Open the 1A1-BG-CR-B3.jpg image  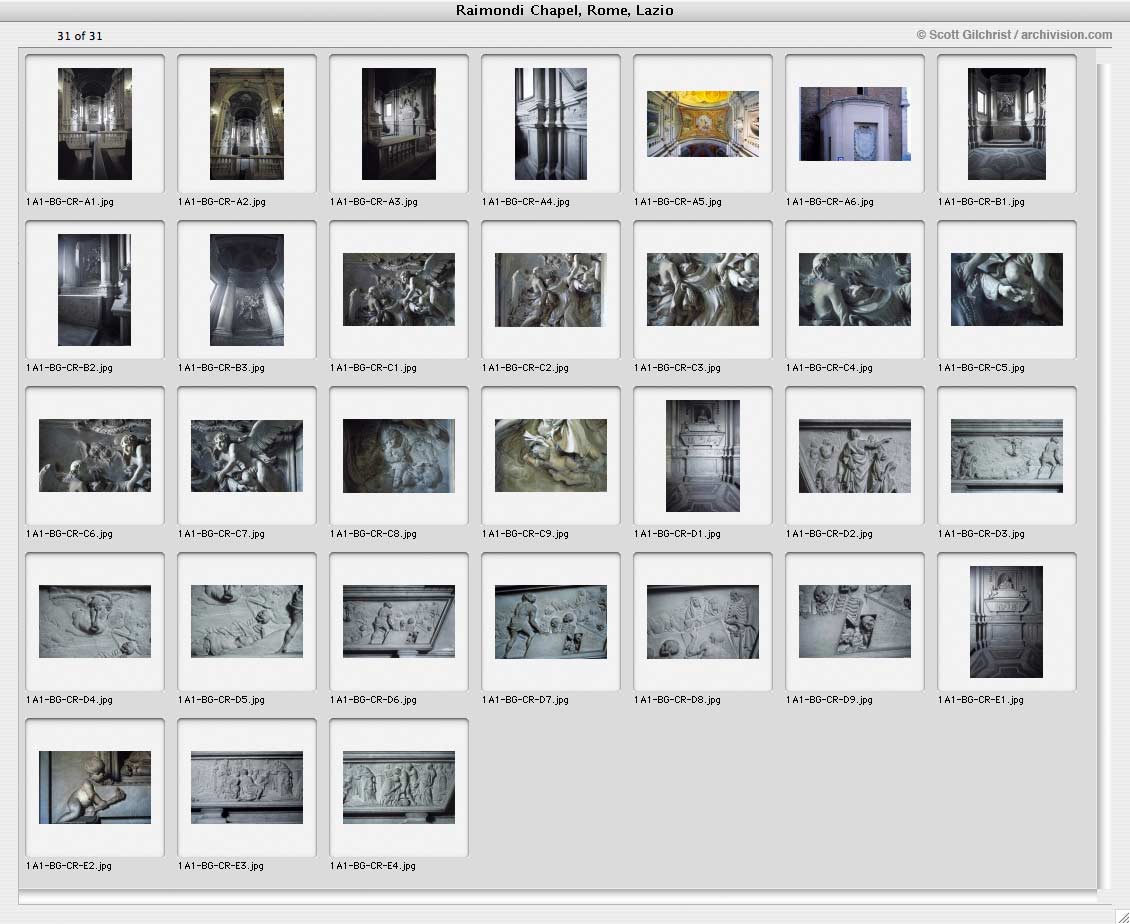pos(246,290)
